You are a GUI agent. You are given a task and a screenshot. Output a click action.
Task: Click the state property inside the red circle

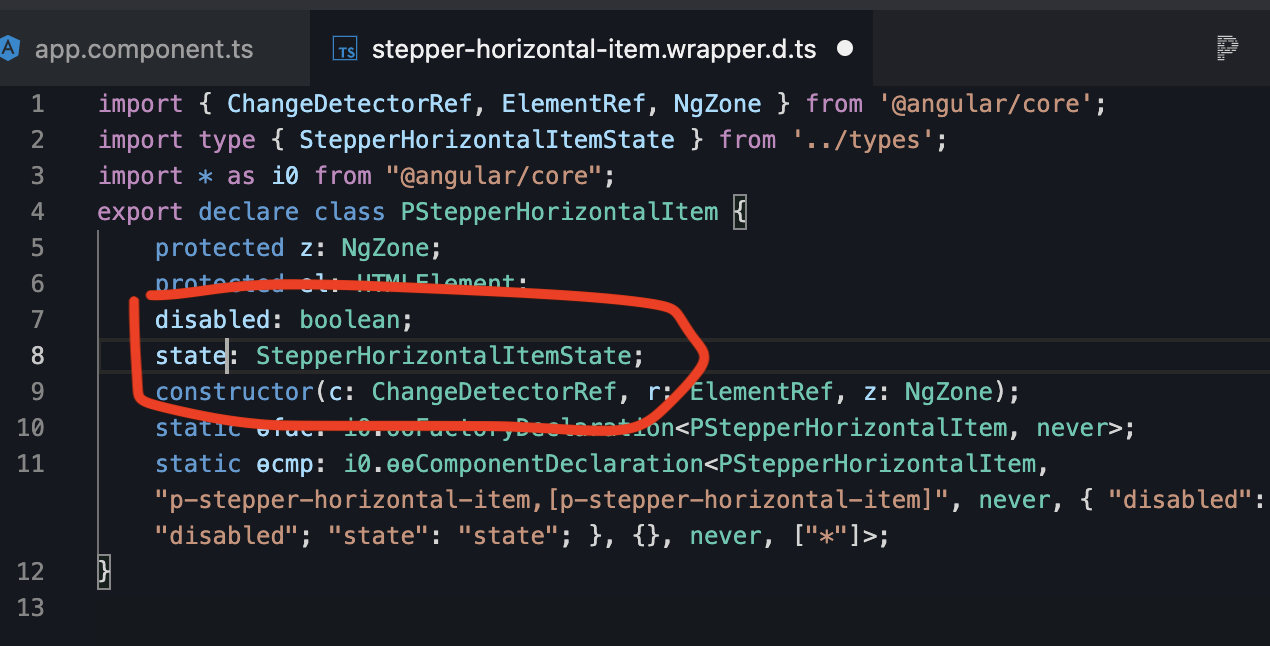(x=190, y=355)
